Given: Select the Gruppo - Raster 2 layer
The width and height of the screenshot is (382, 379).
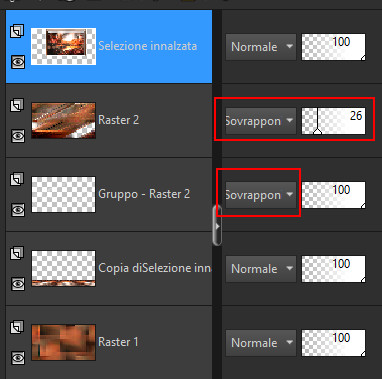Looking at the screenshot, I should pyautogui.click(x=109, y=195).
